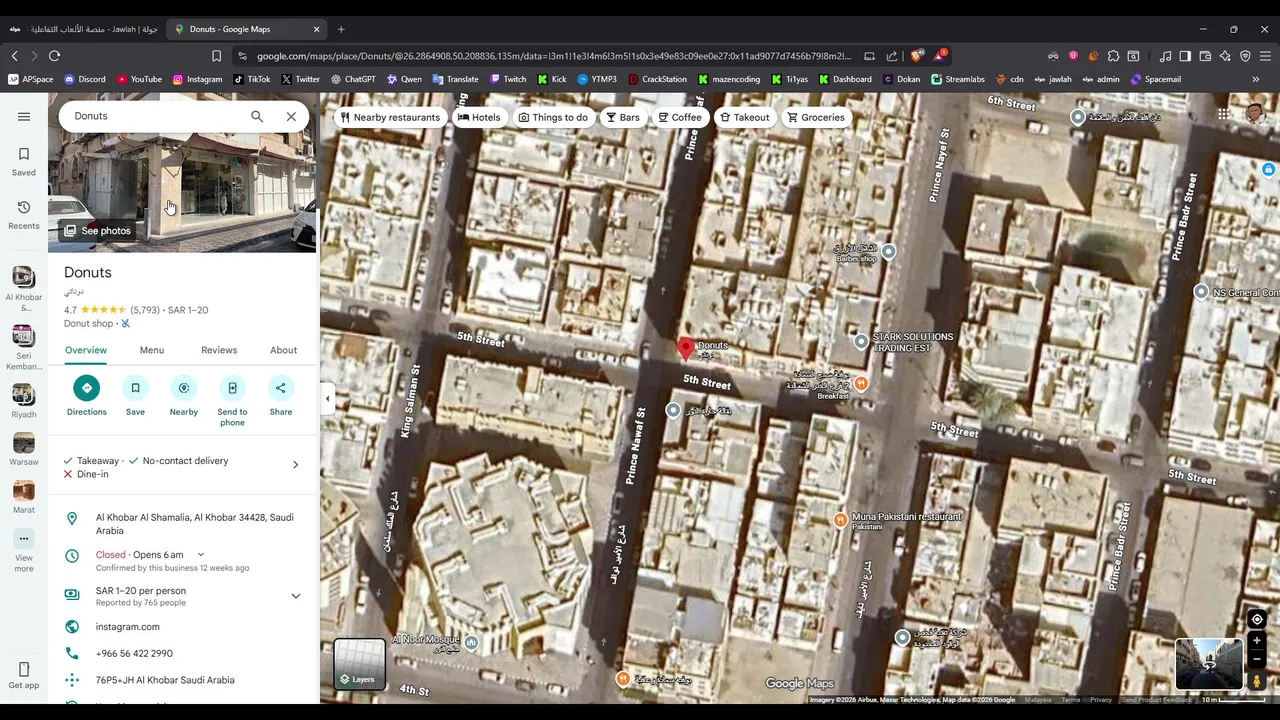Screen dimensions: 1280x720
Task: Click the Get app phone icon
Action: tap(24, 669)
